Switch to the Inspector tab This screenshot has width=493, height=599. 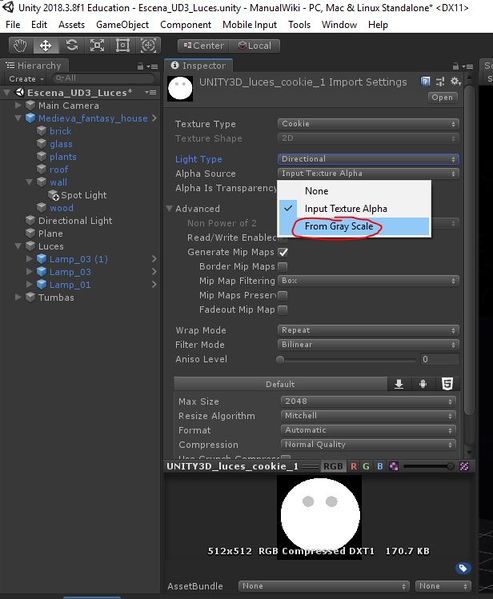pyautogui.click(x=198, y=66)
